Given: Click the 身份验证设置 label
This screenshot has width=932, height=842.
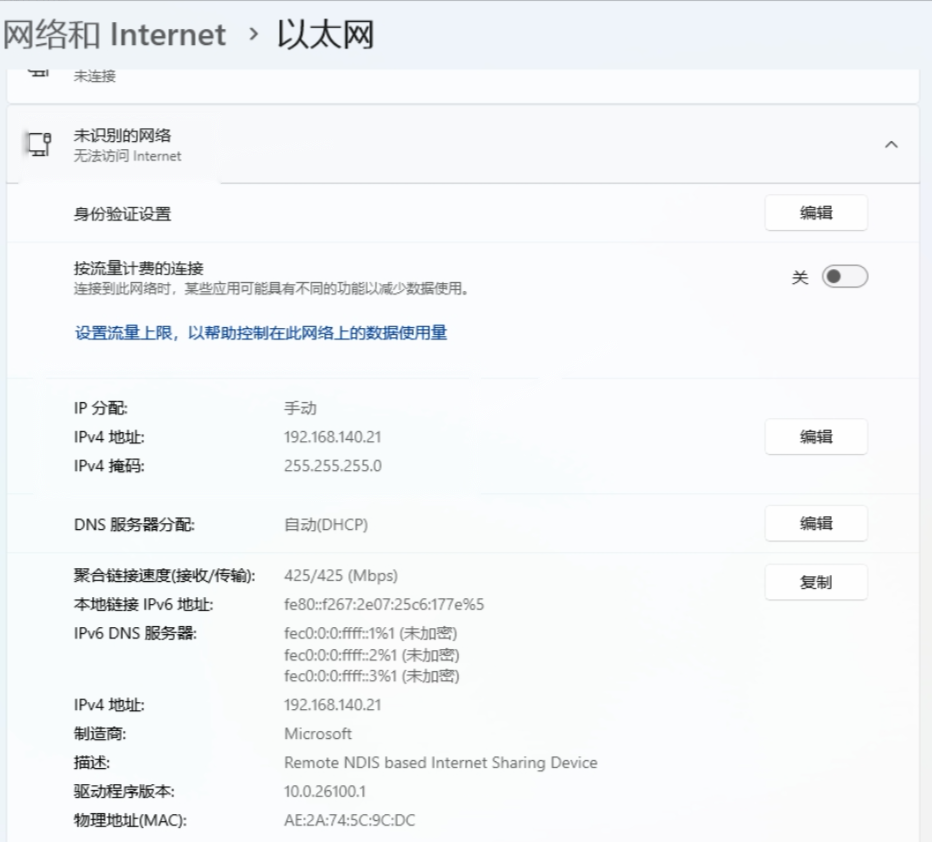Looking at the screenshot, I should pyautogui.click(x=122, y=214).
